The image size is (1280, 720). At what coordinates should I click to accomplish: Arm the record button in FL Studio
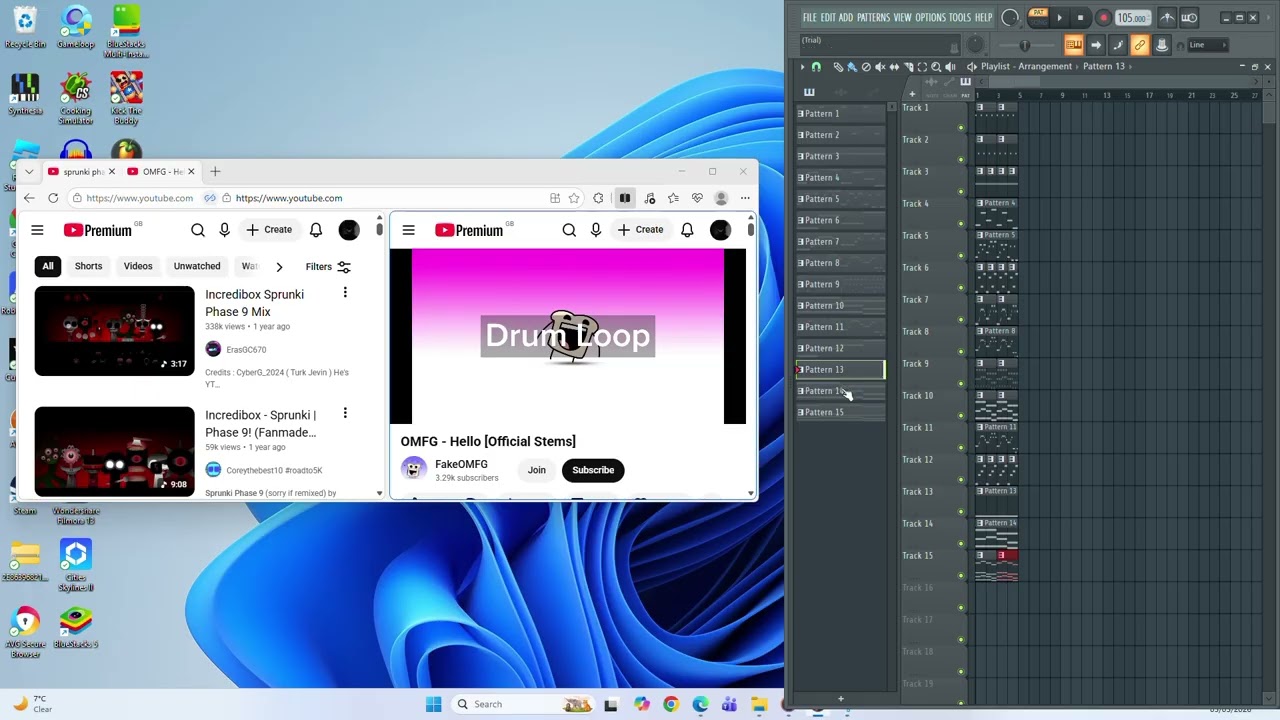tap(1104, 17)
